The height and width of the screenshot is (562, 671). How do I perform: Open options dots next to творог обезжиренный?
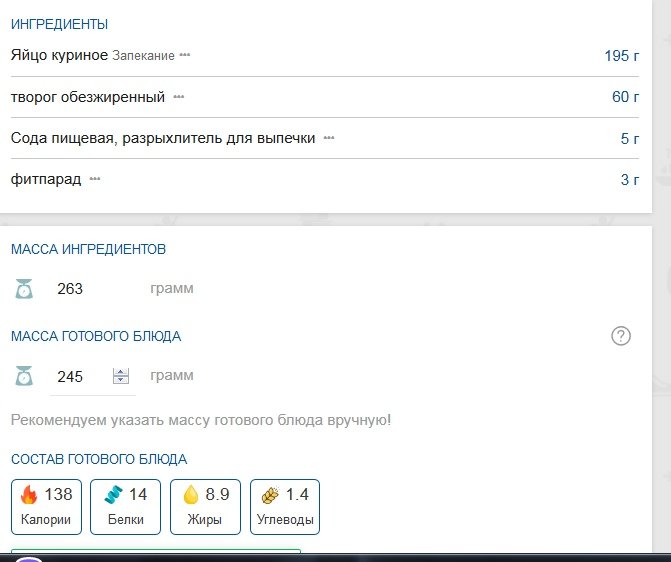pyautogui.click(x=179, y=97)
